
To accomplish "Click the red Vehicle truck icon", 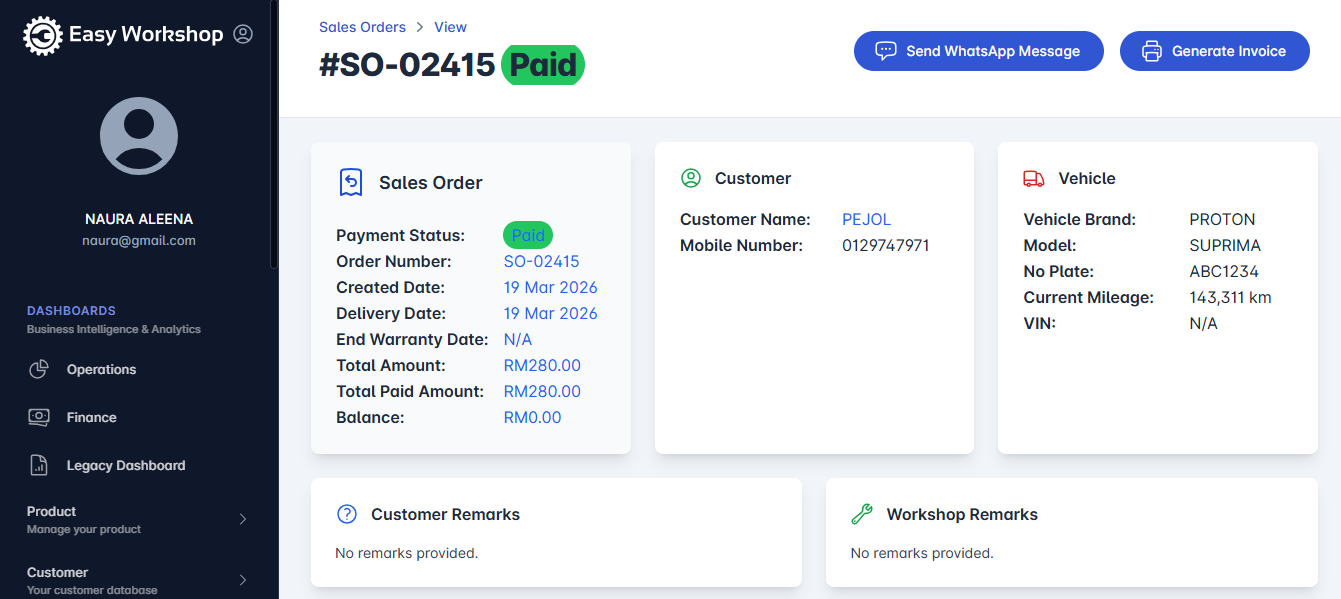I will [x=1034, y=178].
